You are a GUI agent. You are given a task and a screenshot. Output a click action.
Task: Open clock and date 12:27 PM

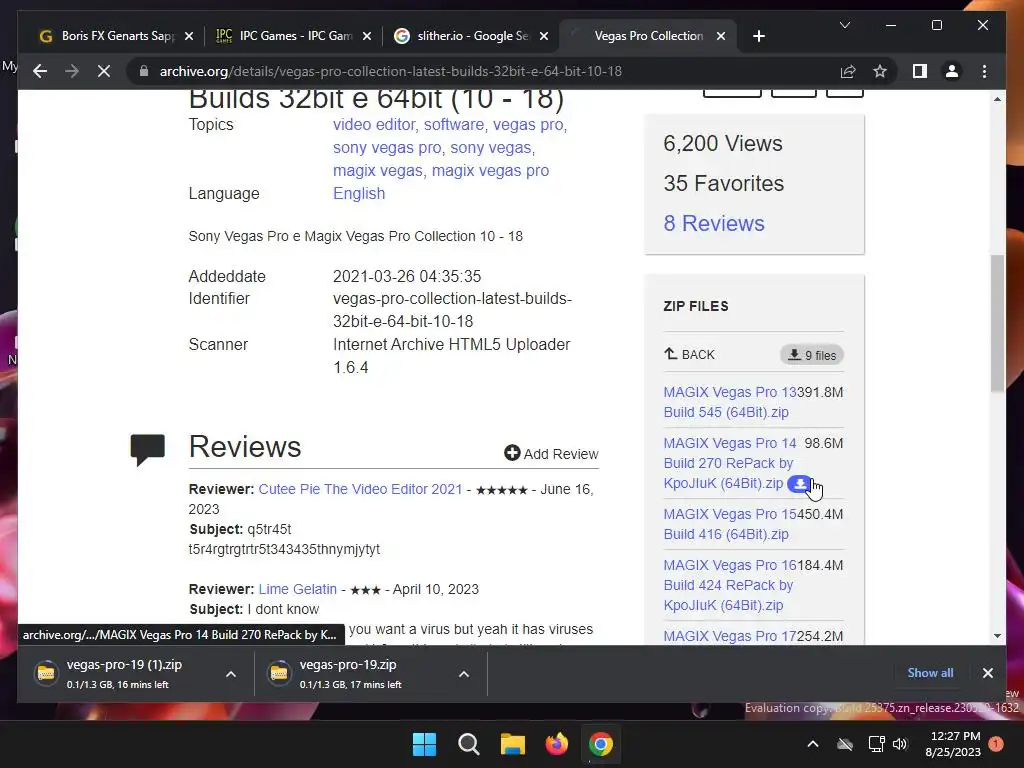click(953, 744)
